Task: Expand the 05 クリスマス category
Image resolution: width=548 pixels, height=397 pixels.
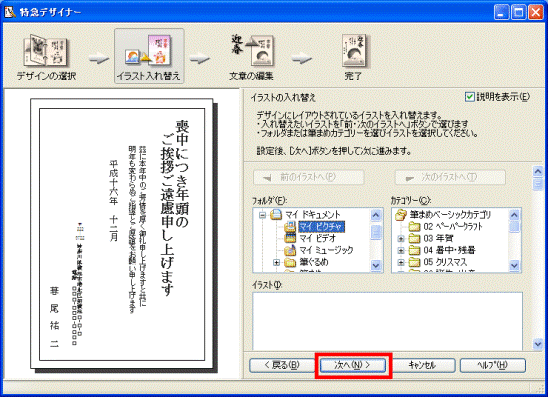Action: [401, 262]
